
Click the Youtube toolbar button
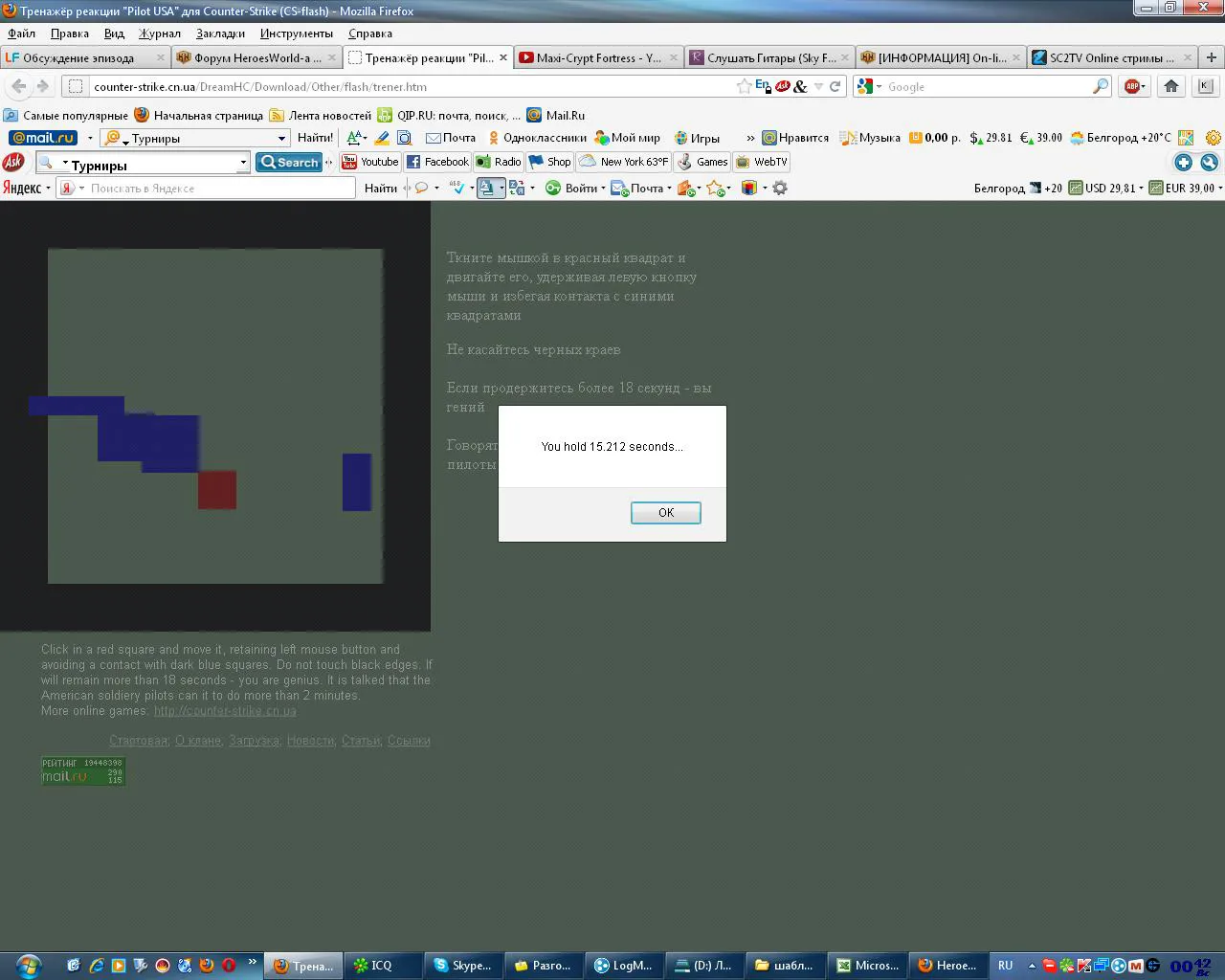click(370, 162)
